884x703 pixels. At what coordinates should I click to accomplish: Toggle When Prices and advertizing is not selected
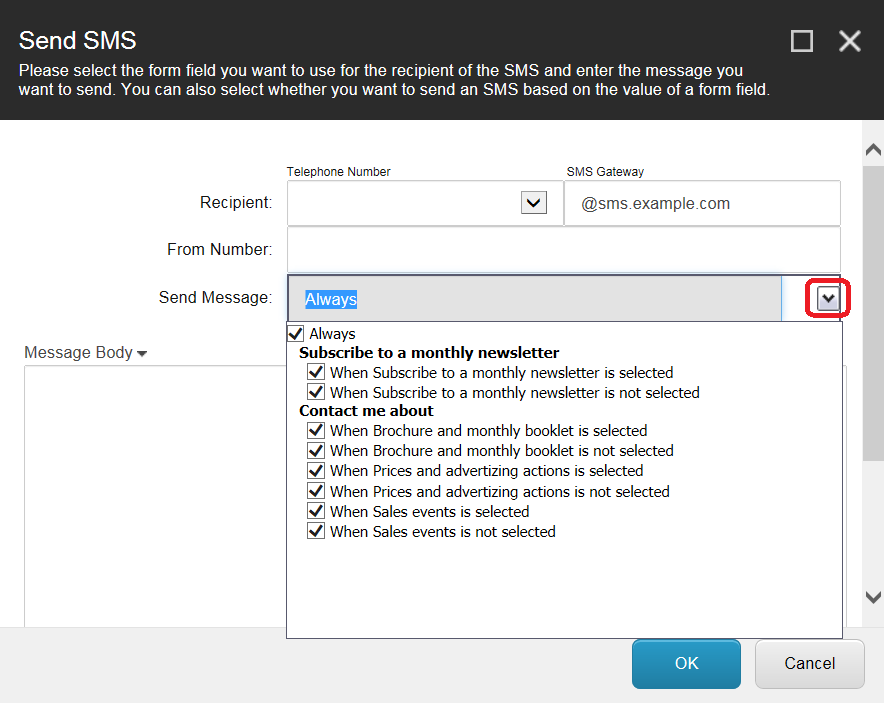point(316,491)
